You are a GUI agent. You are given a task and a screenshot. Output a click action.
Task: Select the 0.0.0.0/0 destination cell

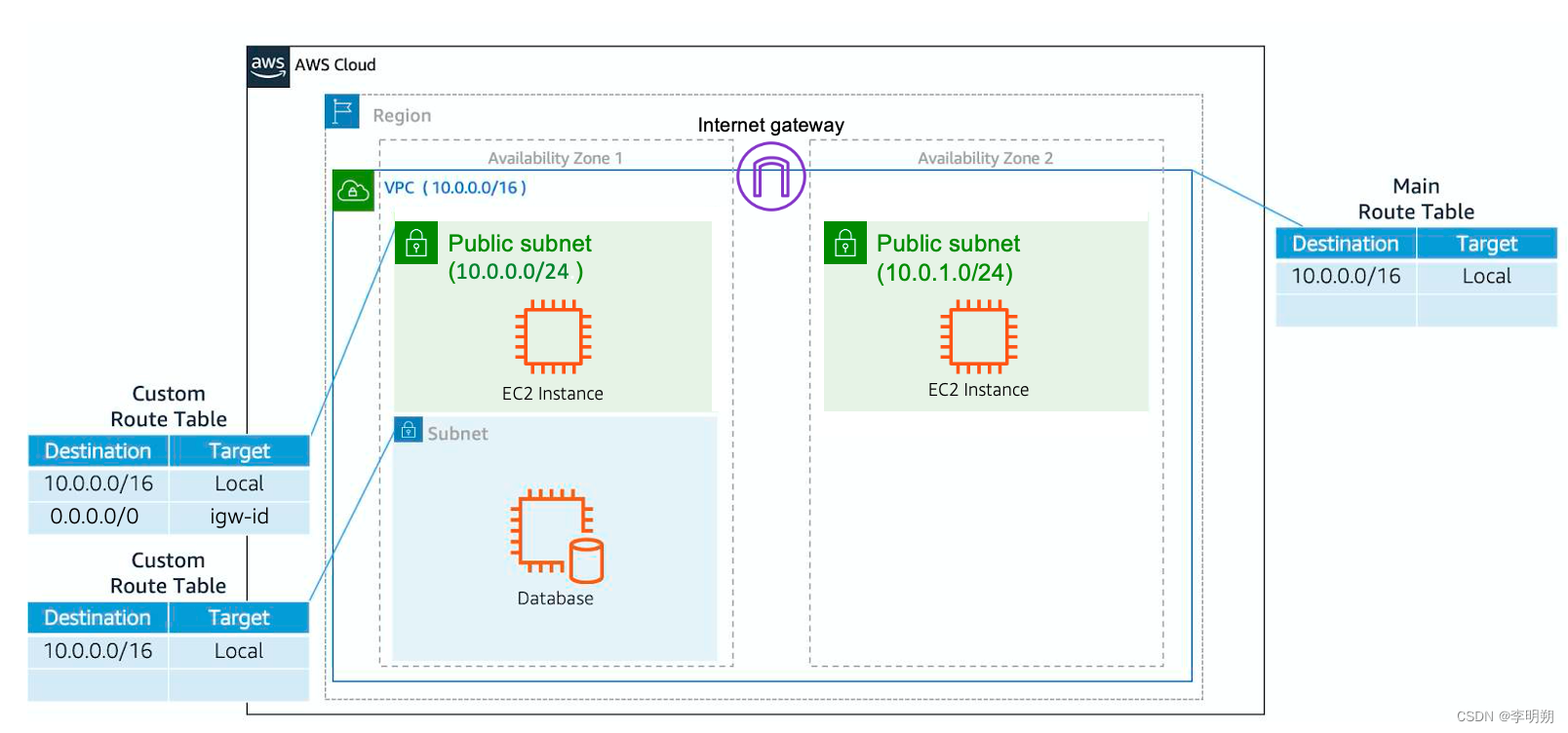tap(98, 517)
